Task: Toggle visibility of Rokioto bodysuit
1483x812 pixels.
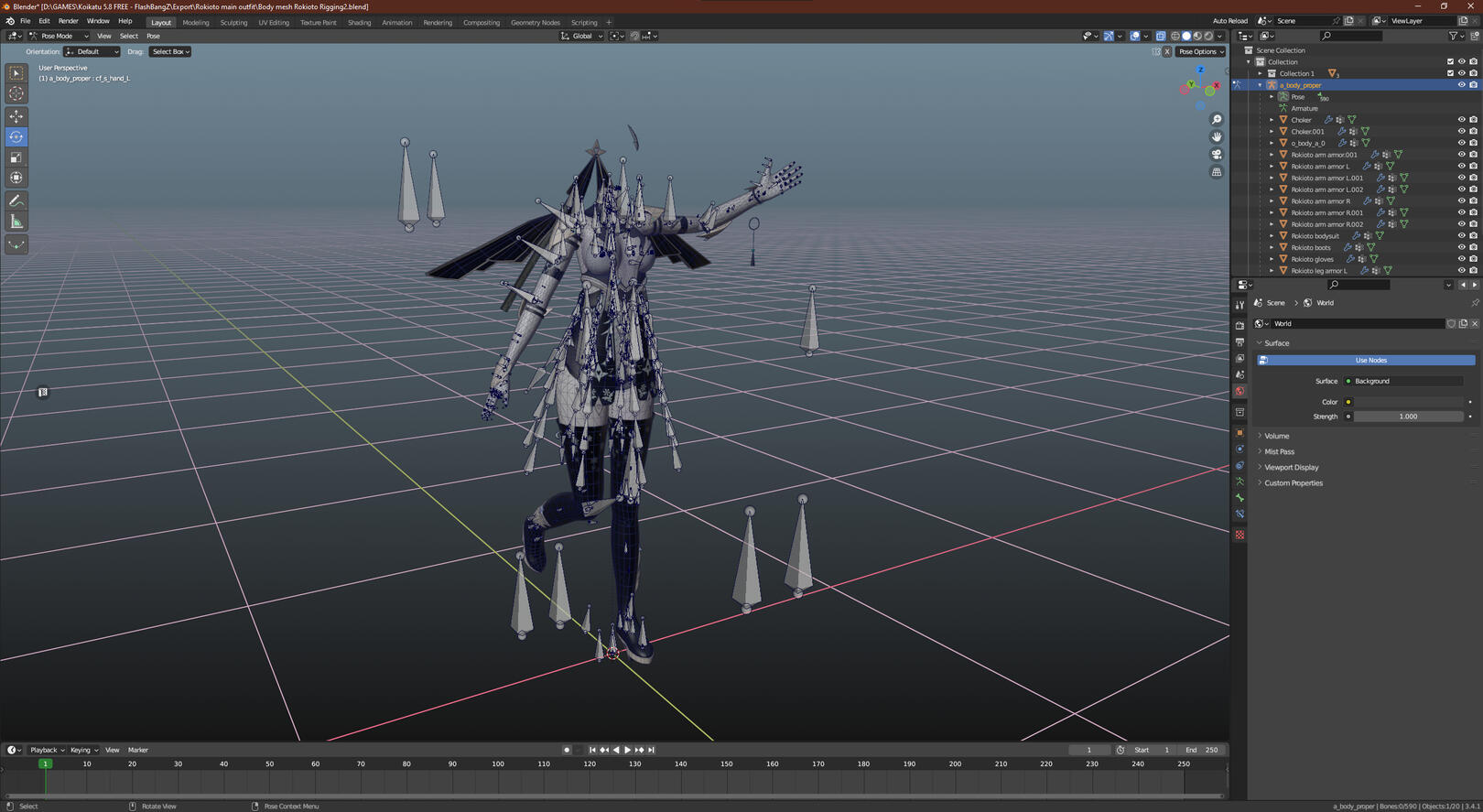Action: (x=1461, y=236)
